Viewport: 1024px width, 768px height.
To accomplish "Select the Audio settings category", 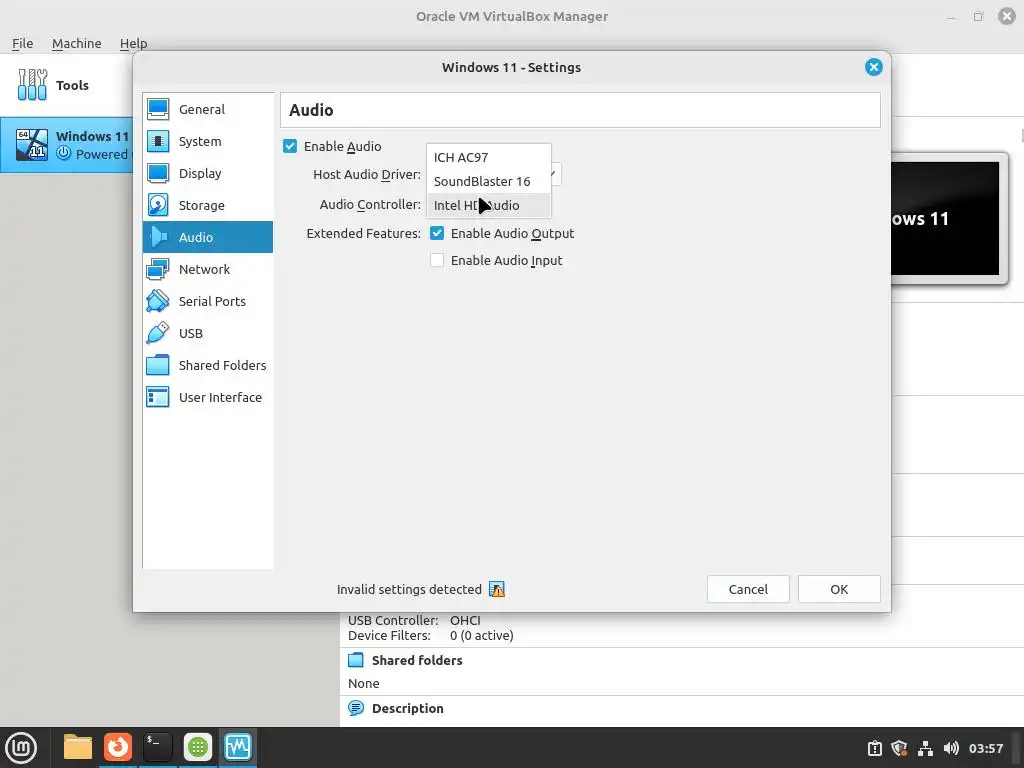I will 208,237.
